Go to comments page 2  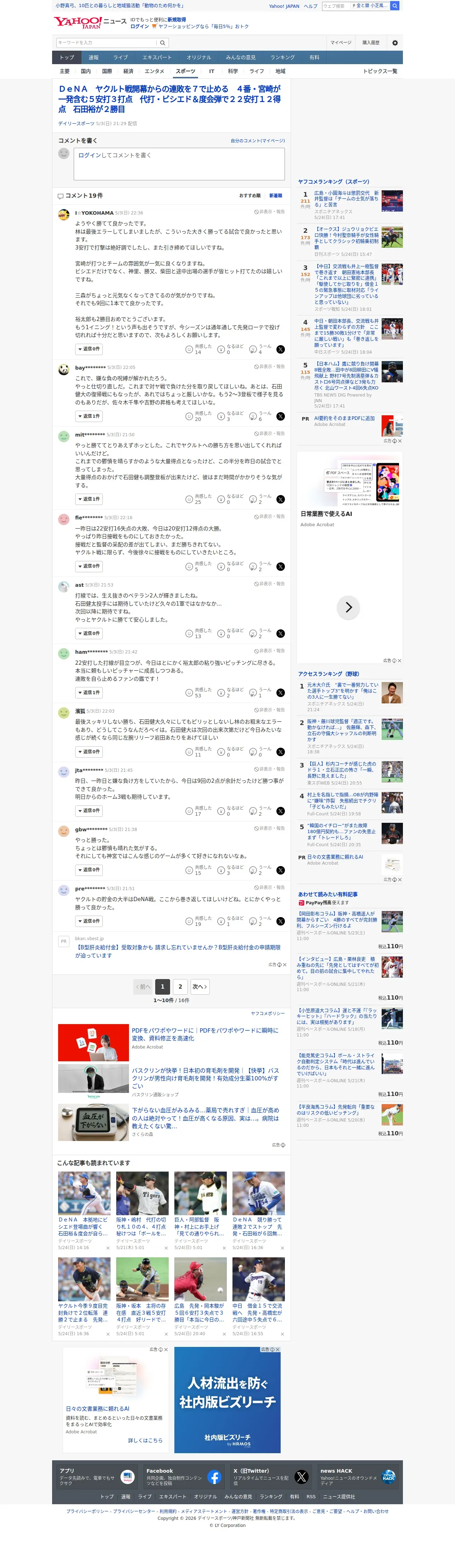(x=180, y=987)
